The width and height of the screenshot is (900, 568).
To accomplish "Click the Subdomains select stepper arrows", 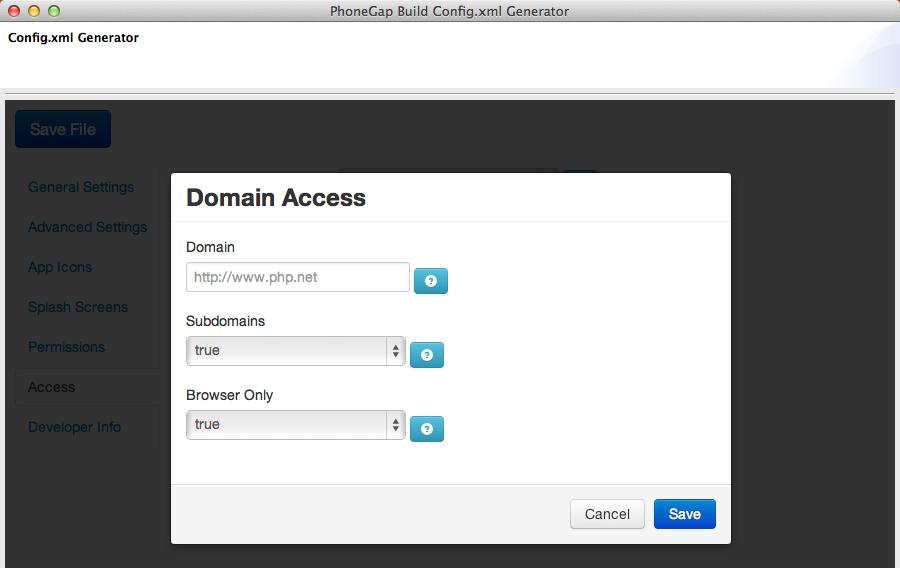I will [395, 351].
